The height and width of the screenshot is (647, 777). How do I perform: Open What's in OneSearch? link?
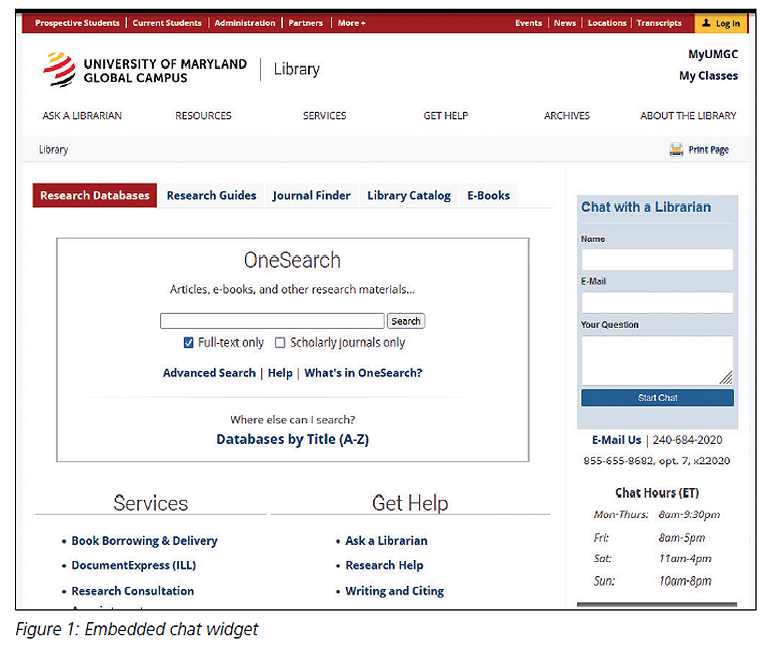[363, 373]
